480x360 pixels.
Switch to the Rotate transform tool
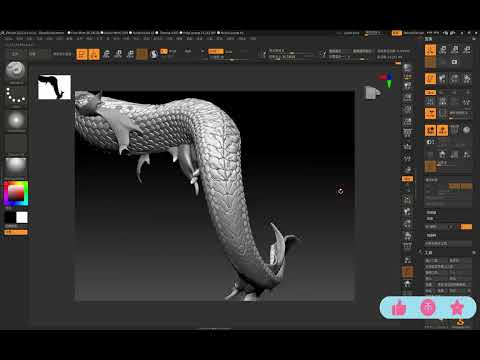(130, 54)
